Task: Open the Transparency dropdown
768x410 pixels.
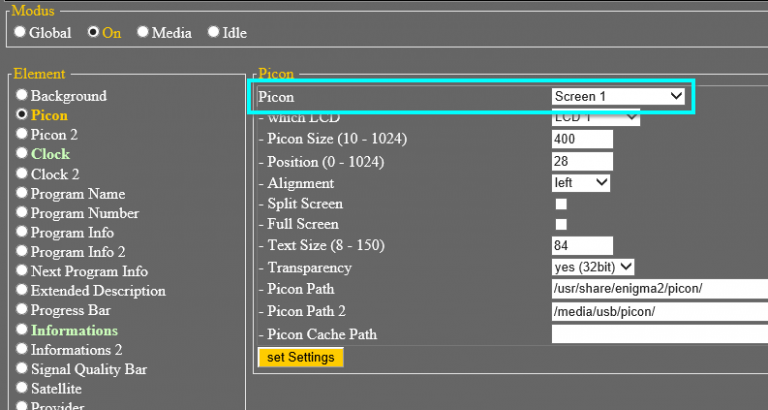Action: pyautogui.click(x=593, y=267)
